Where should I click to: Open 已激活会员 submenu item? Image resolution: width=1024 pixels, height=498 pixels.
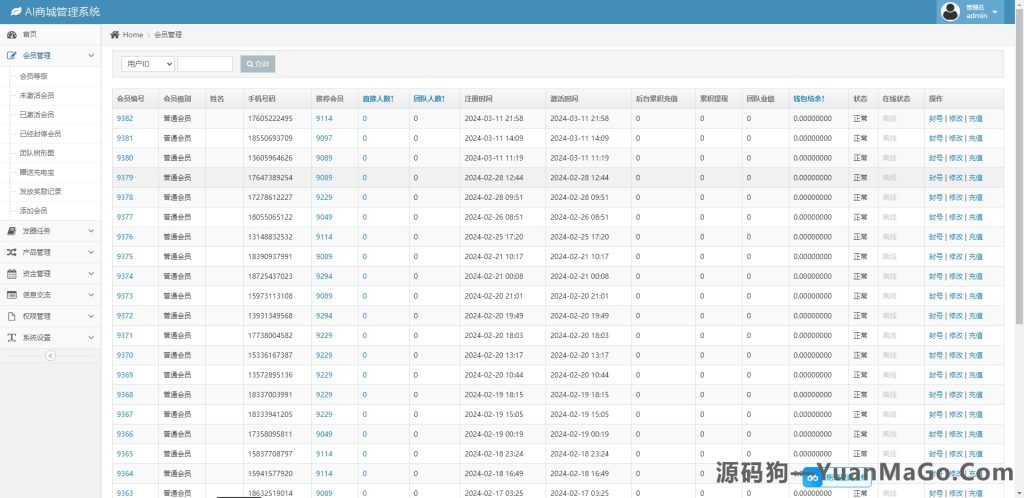click(37, 115)
